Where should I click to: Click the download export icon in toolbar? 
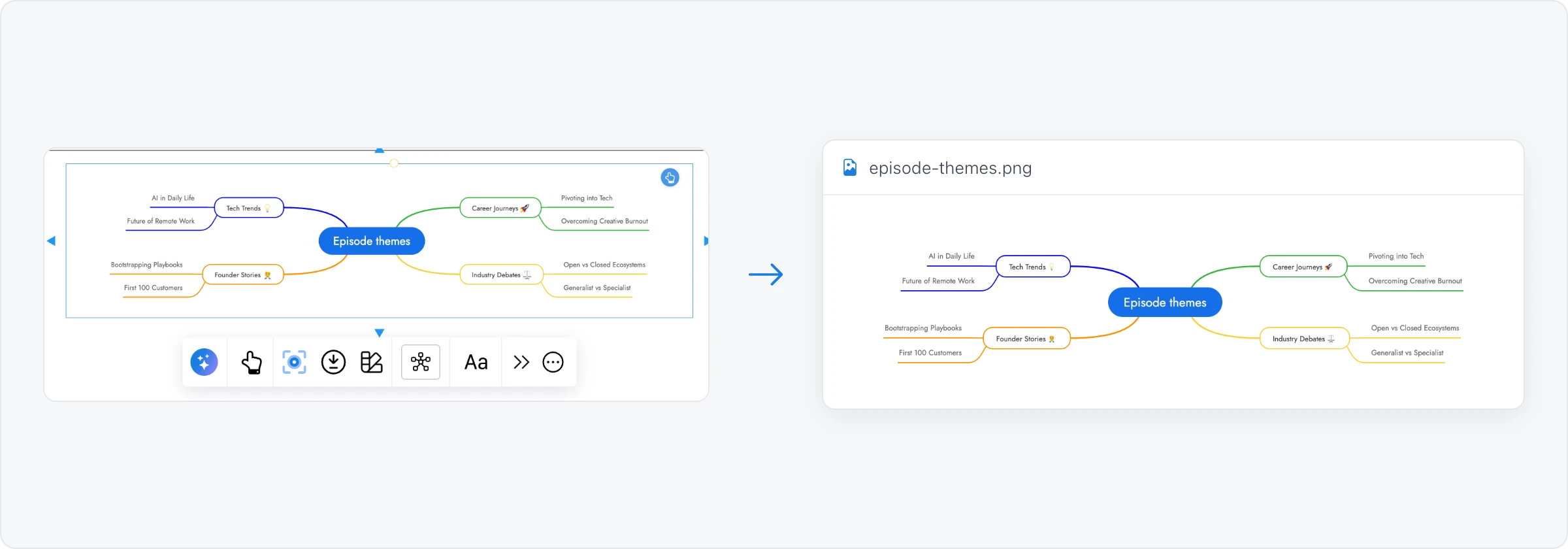[x=333, y=362]
